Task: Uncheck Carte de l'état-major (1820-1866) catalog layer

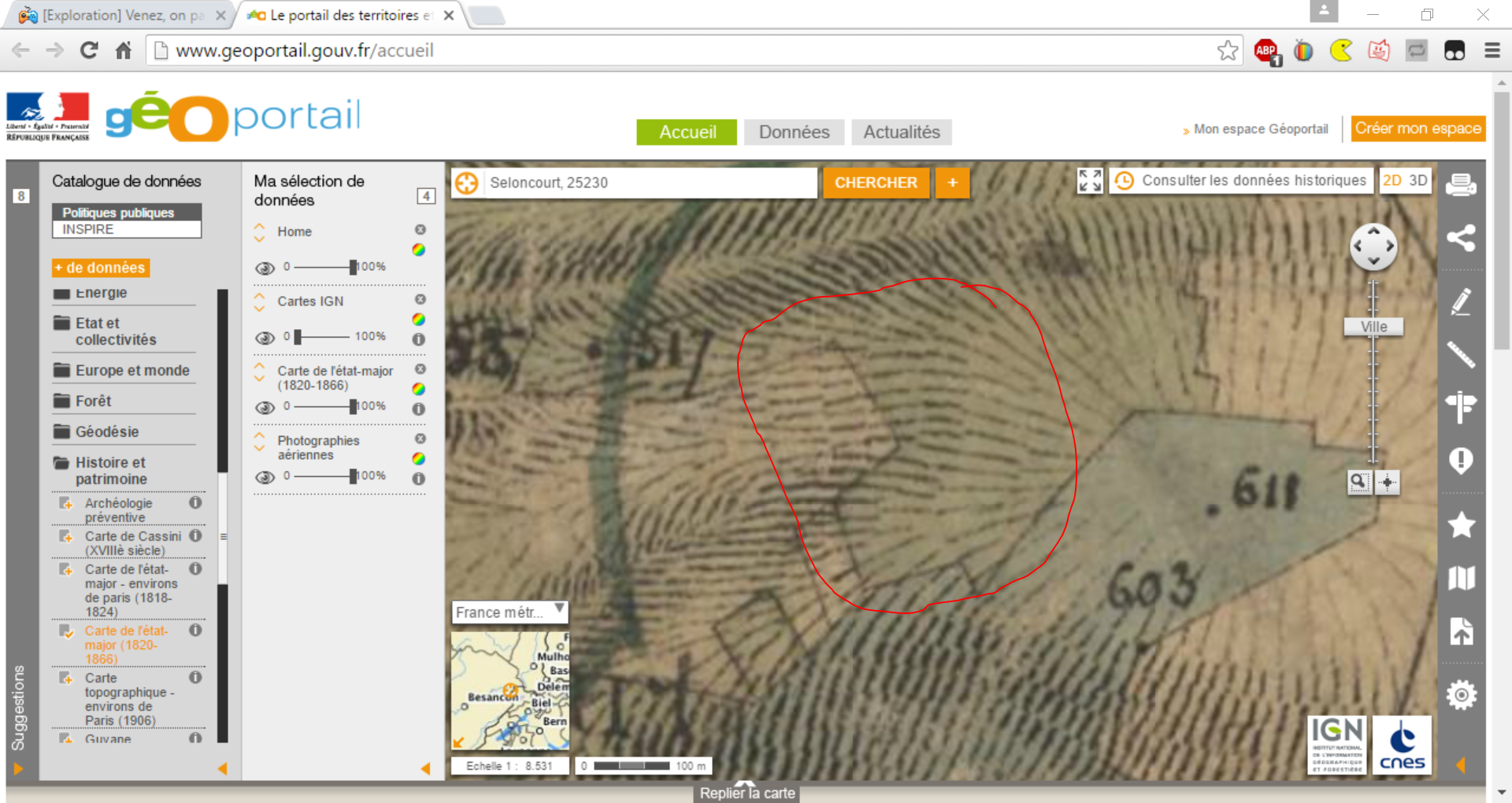Action: pyautogui.click(x=66, y=631)
